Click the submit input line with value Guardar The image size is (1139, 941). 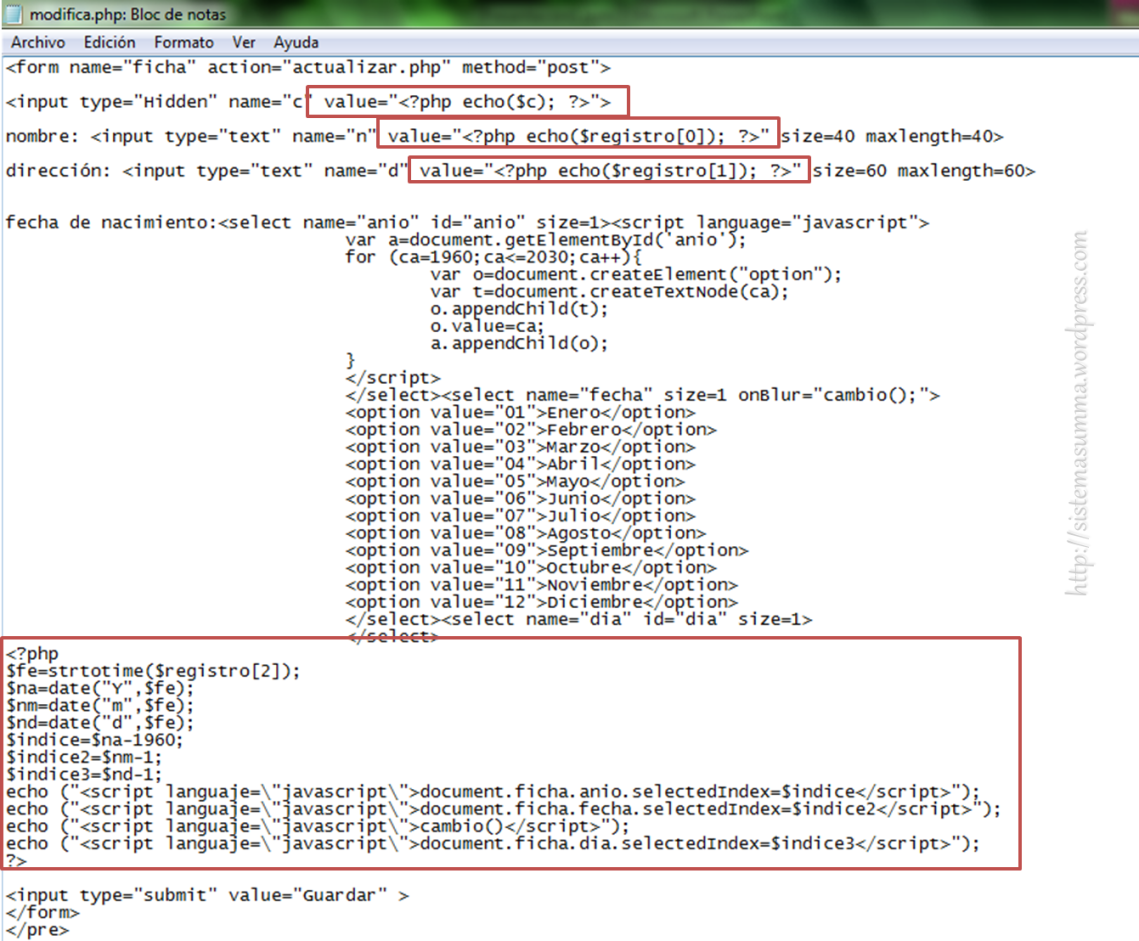[206, 895]
